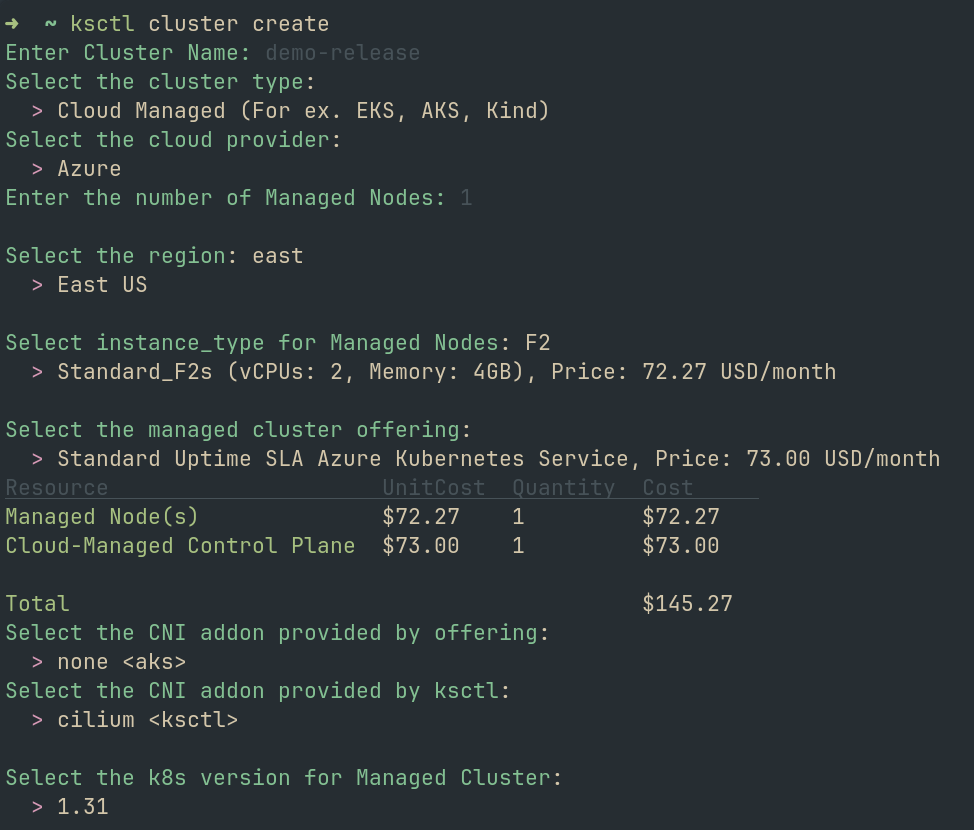
Task: Select the Standard Uptime SLA offering option
Action: pyautogui.click(x=498, y=458)
